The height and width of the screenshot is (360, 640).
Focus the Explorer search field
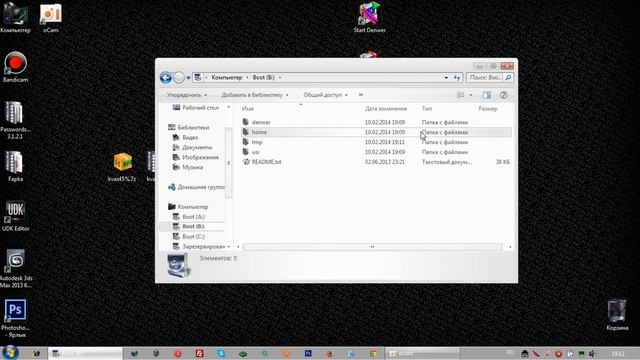click(x=485, y=78)
